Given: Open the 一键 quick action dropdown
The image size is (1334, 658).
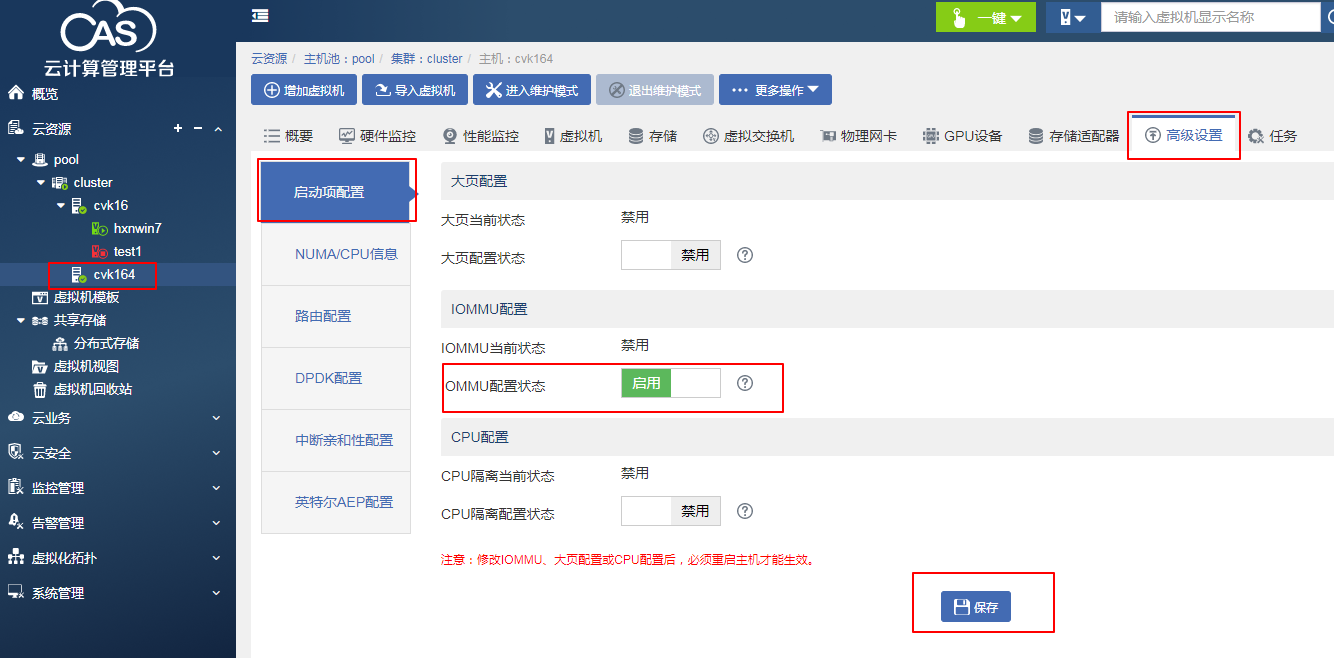Looking at the screenshot, I should point(985,18).
